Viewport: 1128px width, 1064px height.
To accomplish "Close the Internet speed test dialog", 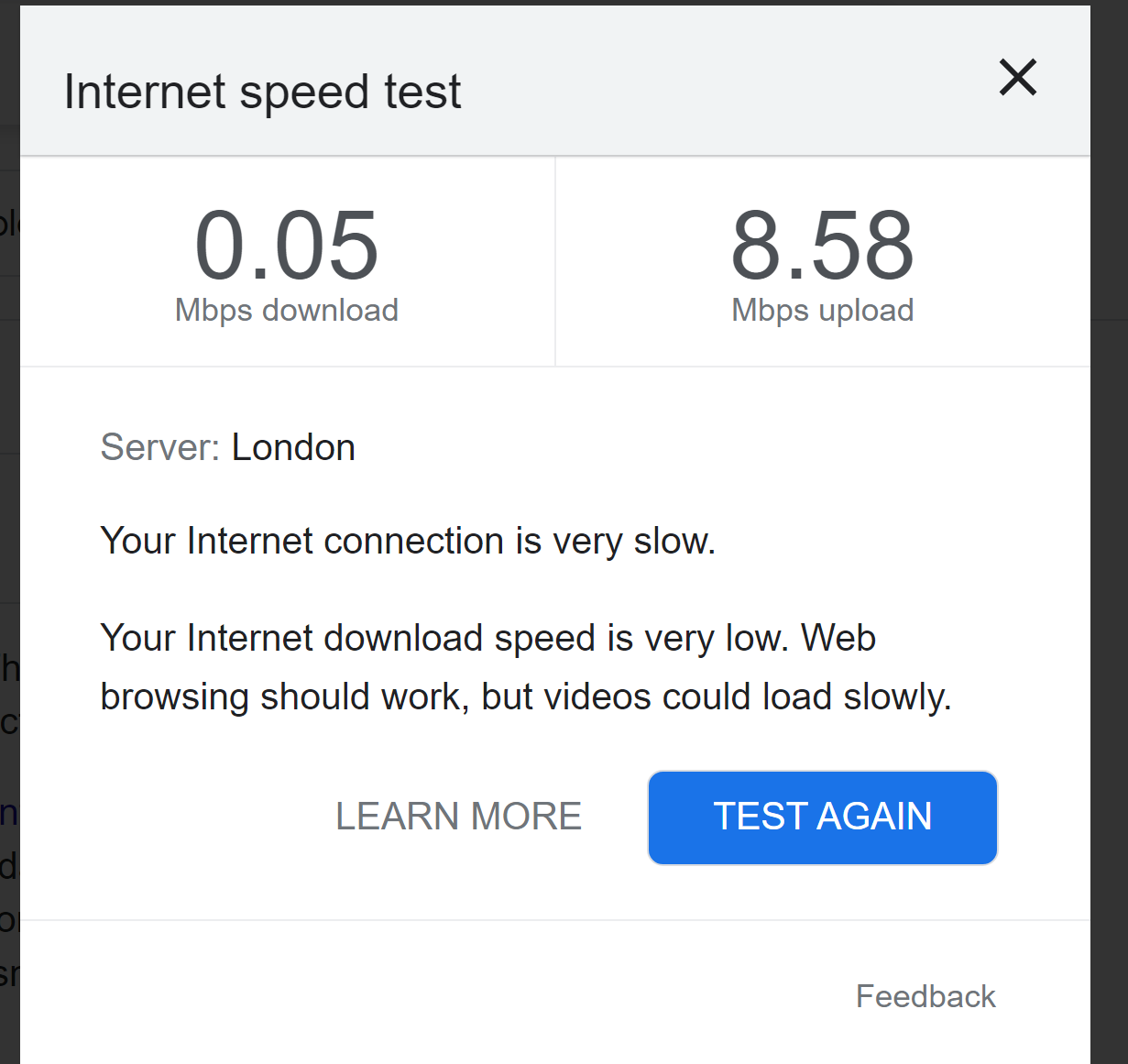I will pos(1017,78).
